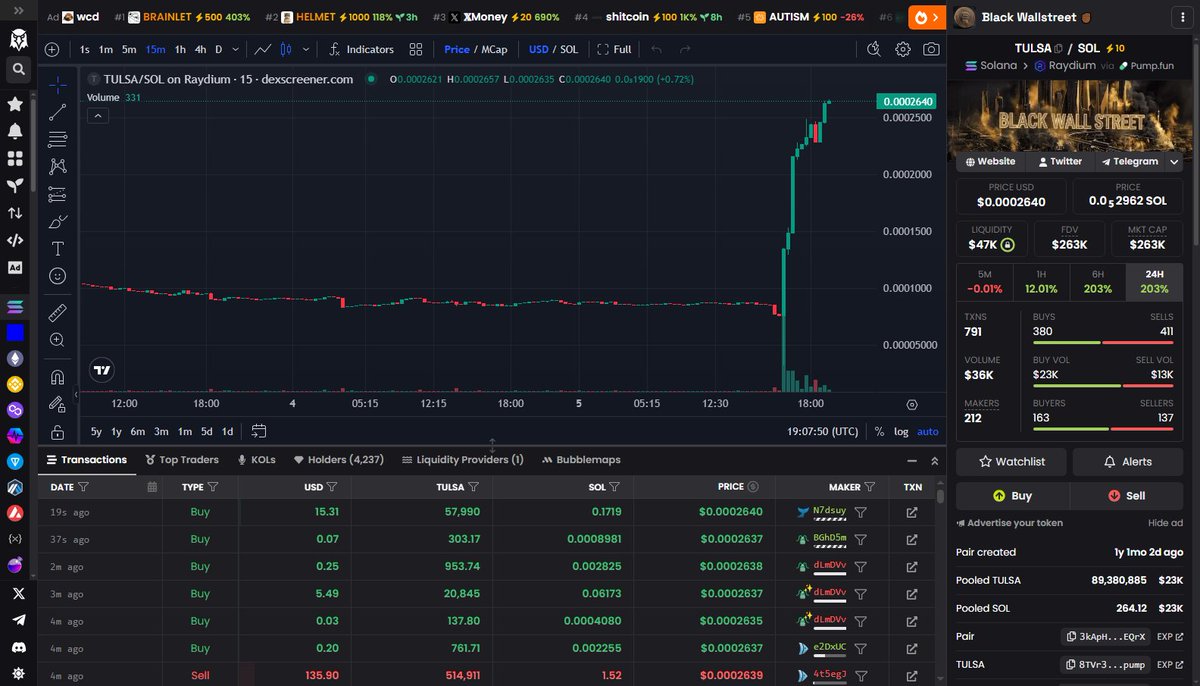Select the crosshair cursor tool
This screenshot has height=686, width=1200.
pos(58,85)
